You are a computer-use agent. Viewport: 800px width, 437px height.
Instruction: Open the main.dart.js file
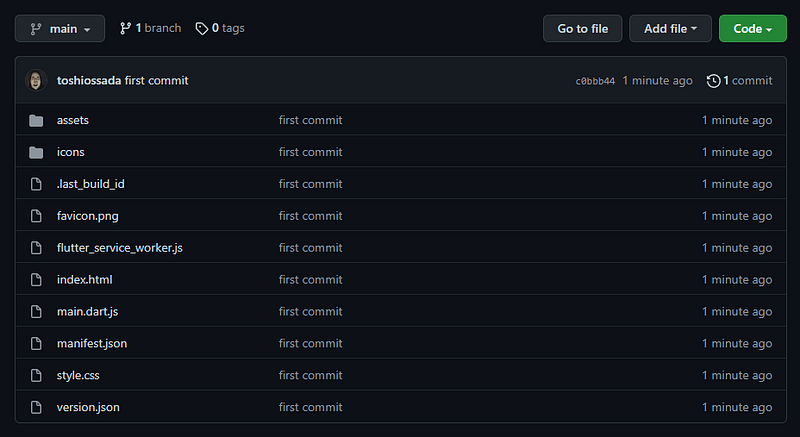[87, 312]
